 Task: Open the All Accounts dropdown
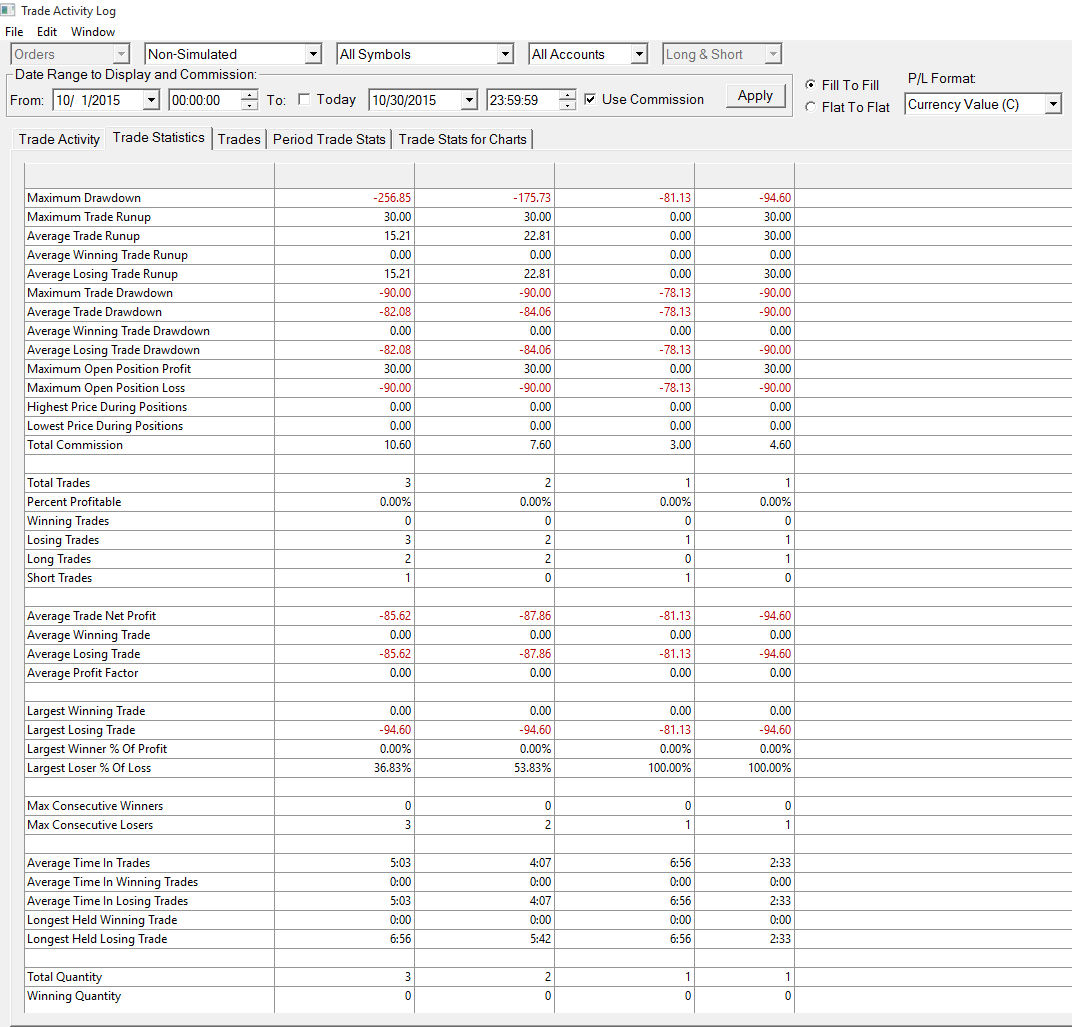(x=639, y=54)
